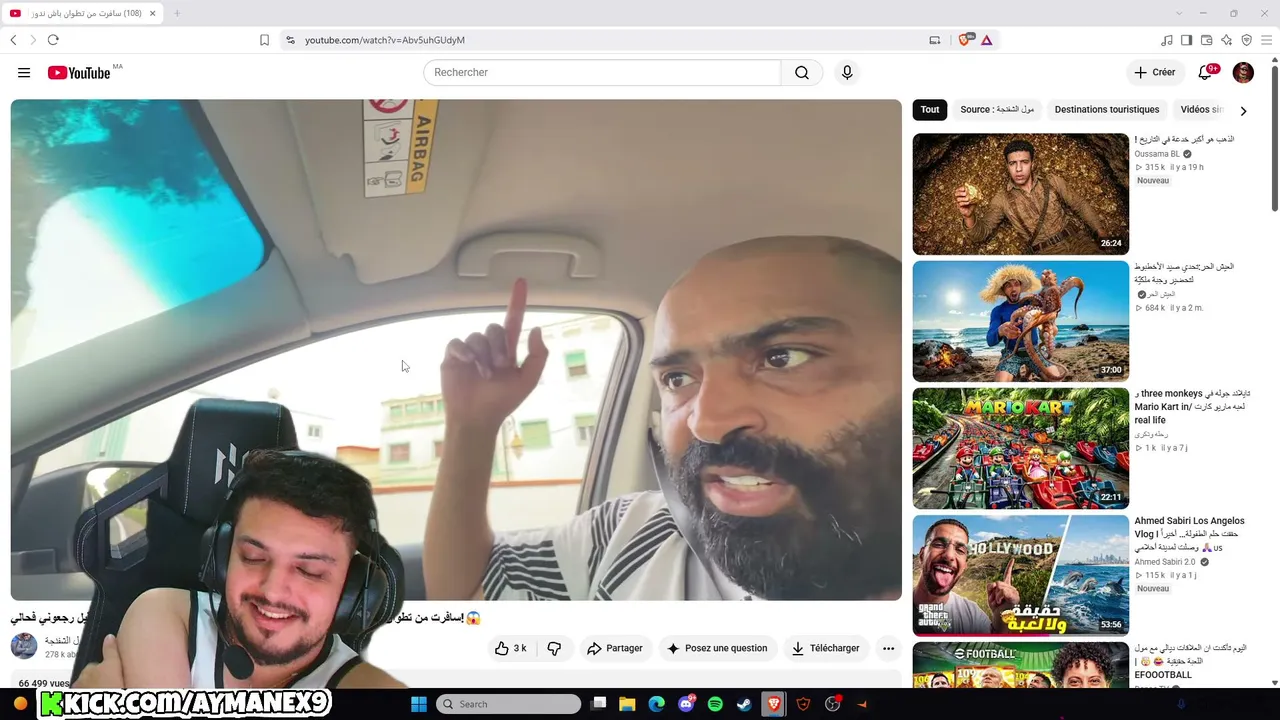1280x720 pixels.
Task: Open OBS Studio from the taskbar
Action: 833,704
